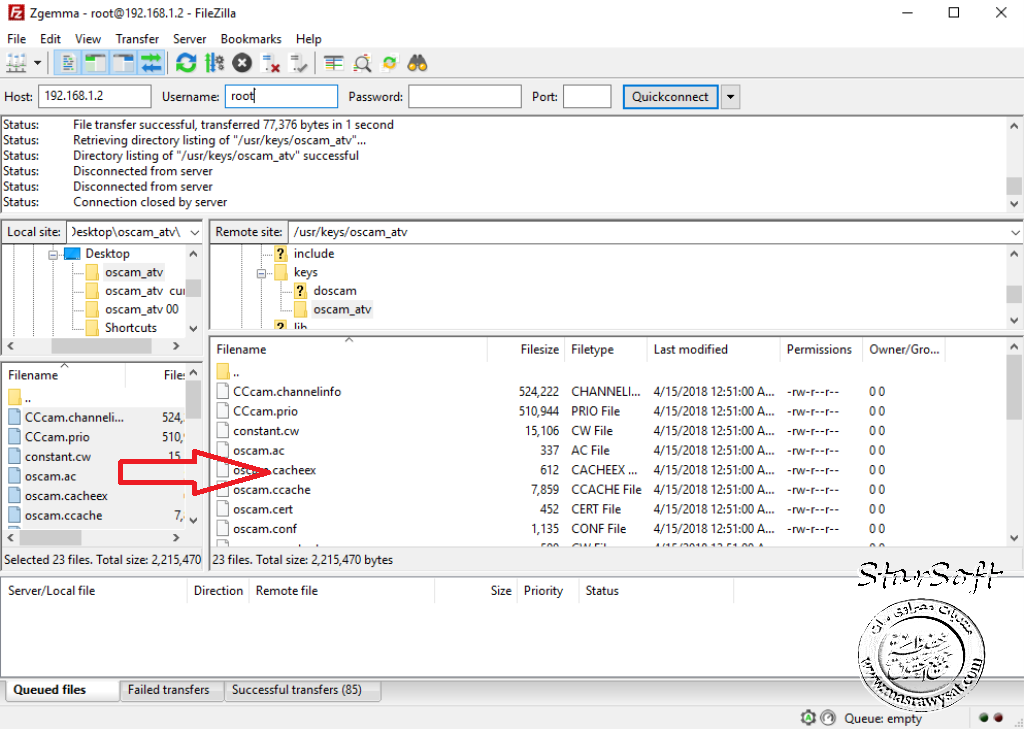Screen dimensions: 1024x729
Task: Click the process queue toolbar icon
Action: click(x=214, y=63)
